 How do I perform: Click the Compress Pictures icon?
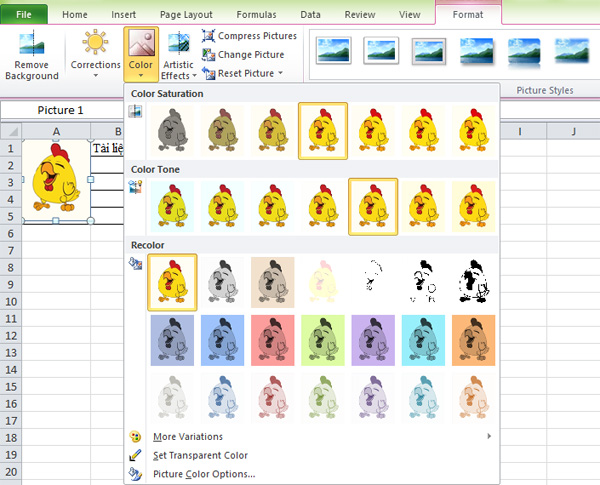pos(209,36)
